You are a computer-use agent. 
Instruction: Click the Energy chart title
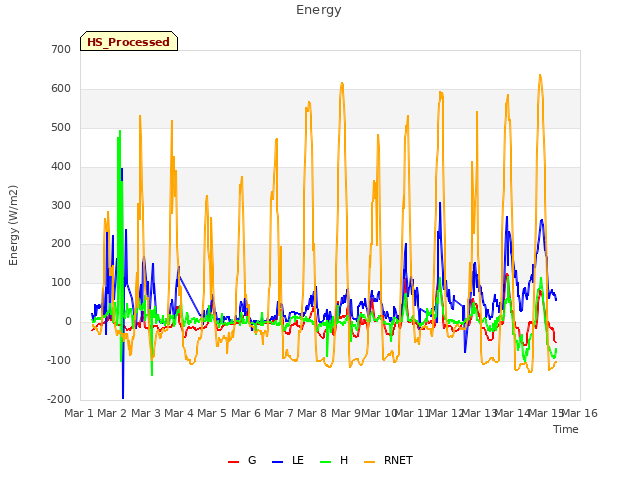click(318, 10)
